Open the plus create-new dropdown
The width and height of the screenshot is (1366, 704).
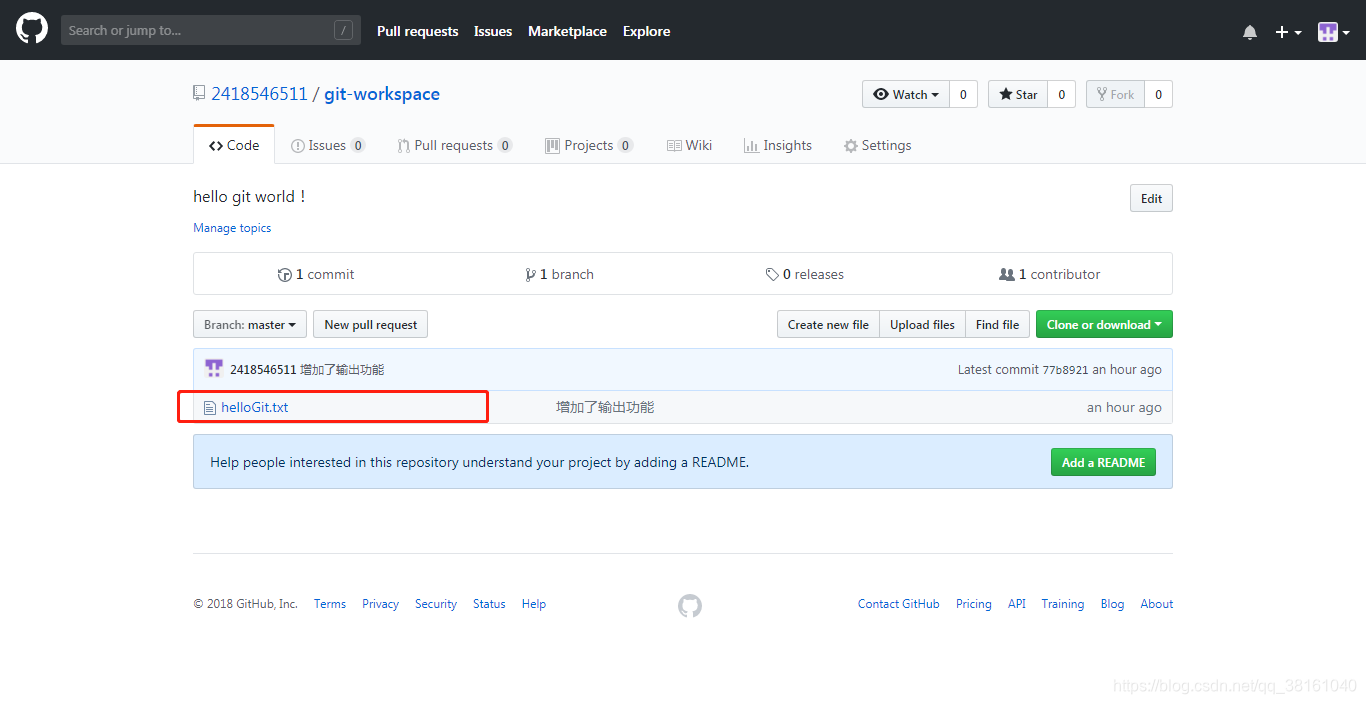coord(1288,32)
